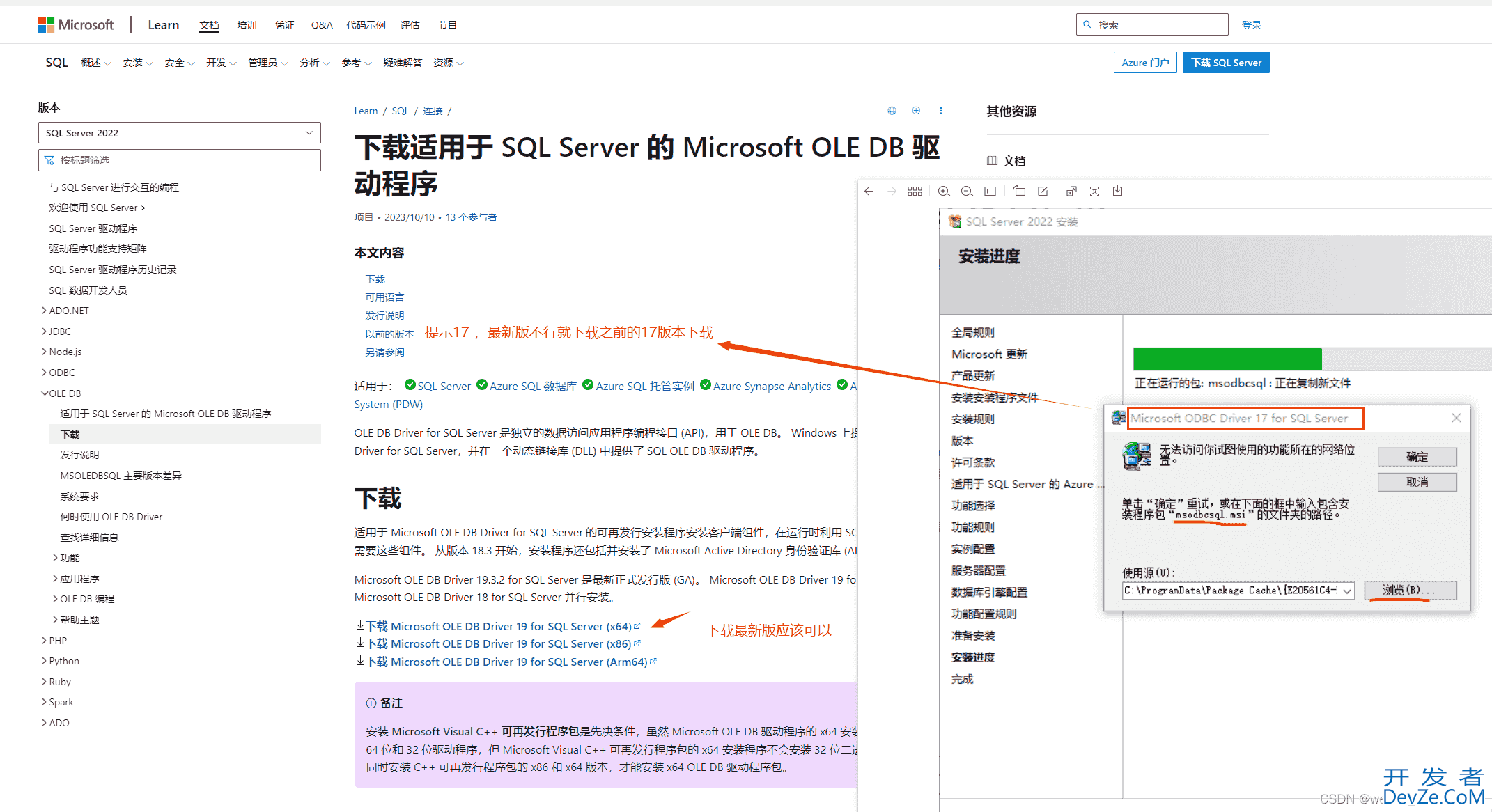Open the three-dot more options menu
This screenshot has height=812, width=1492.
[x=940, y=111]
